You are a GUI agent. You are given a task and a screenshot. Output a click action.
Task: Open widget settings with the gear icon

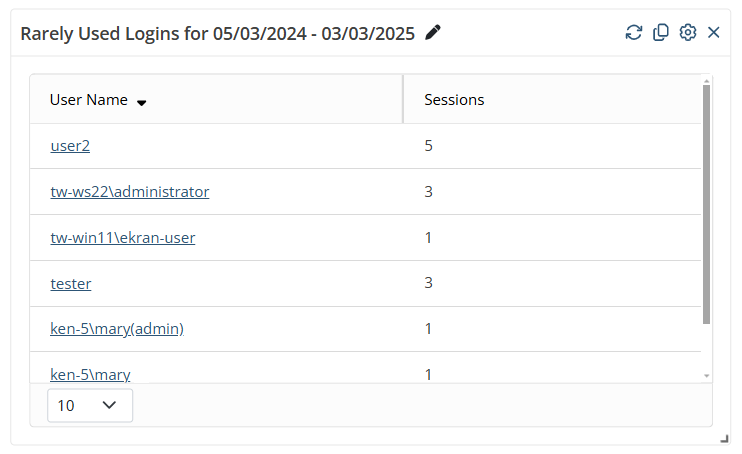(x=687, y=32)
